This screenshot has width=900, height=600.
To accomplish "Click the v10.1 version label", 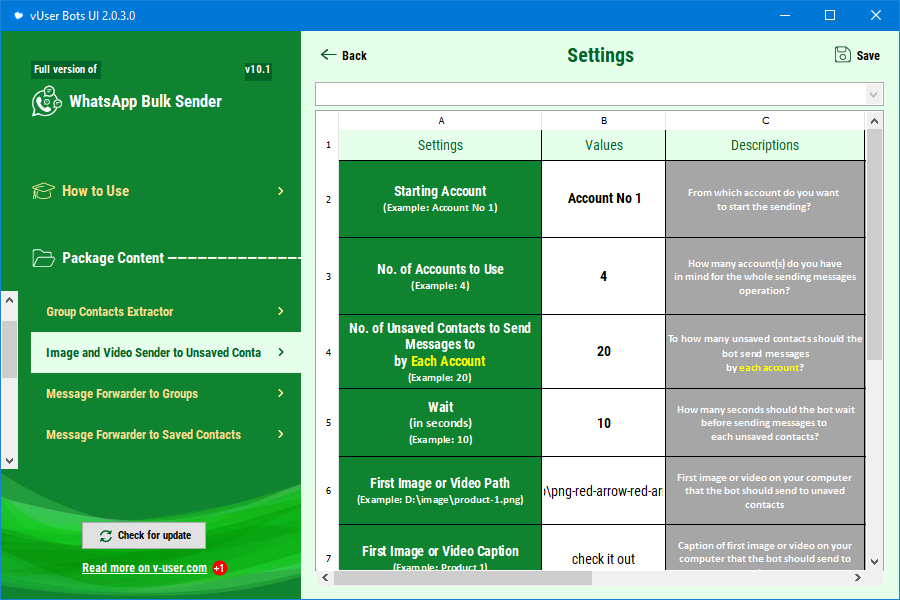I will pos(258,69).
